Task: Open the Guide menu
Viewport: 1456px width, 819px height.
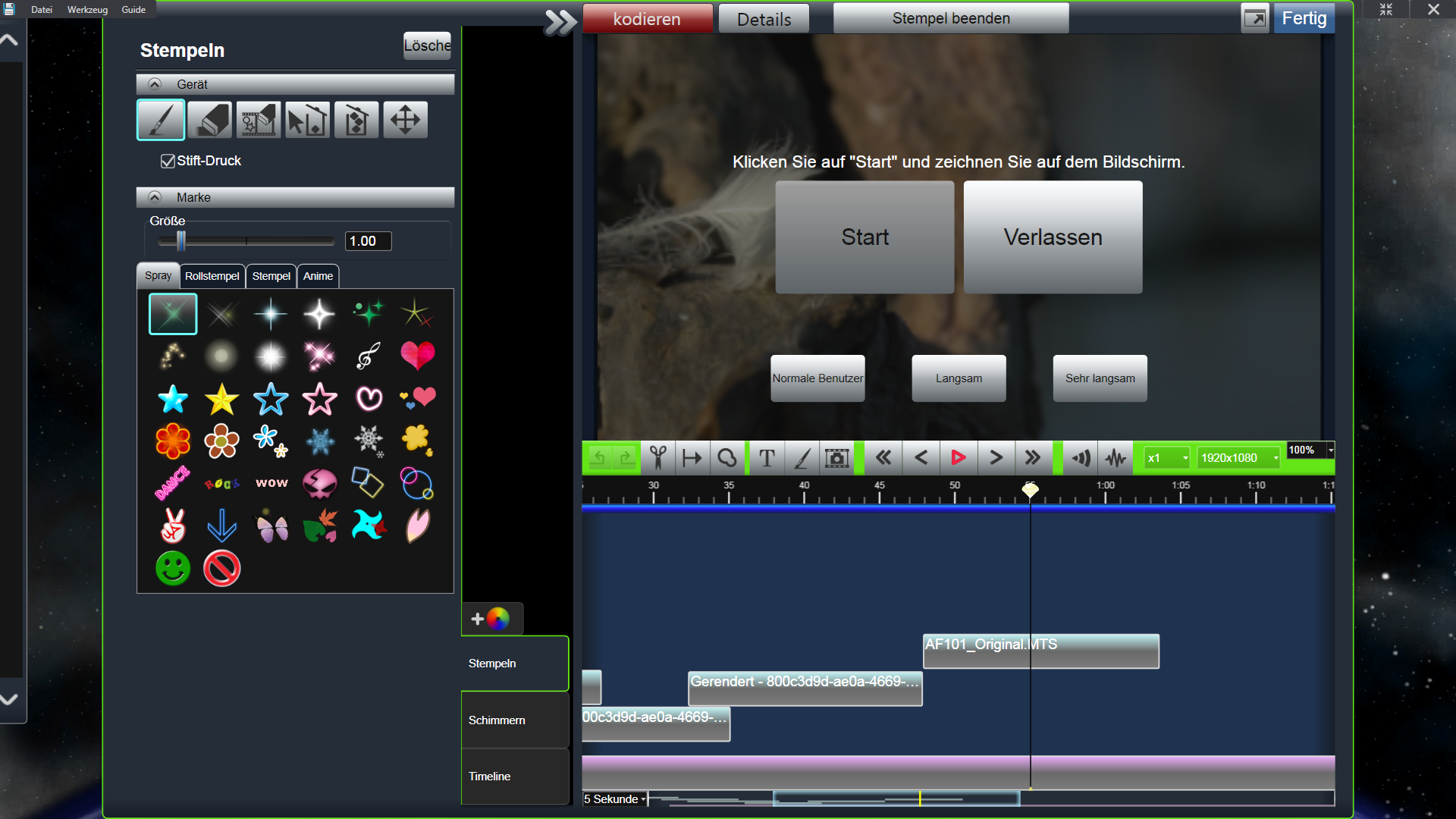Action: [133, 10]
